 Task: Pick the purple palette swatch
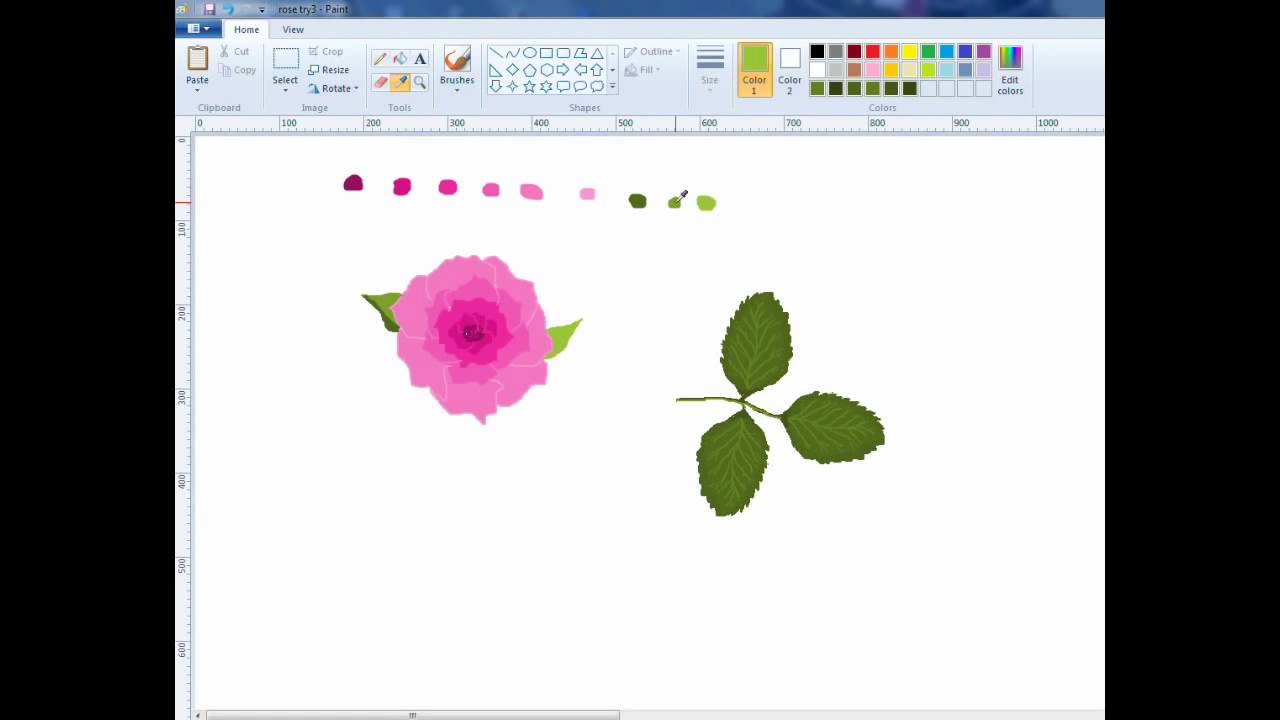tap(983, 52)
